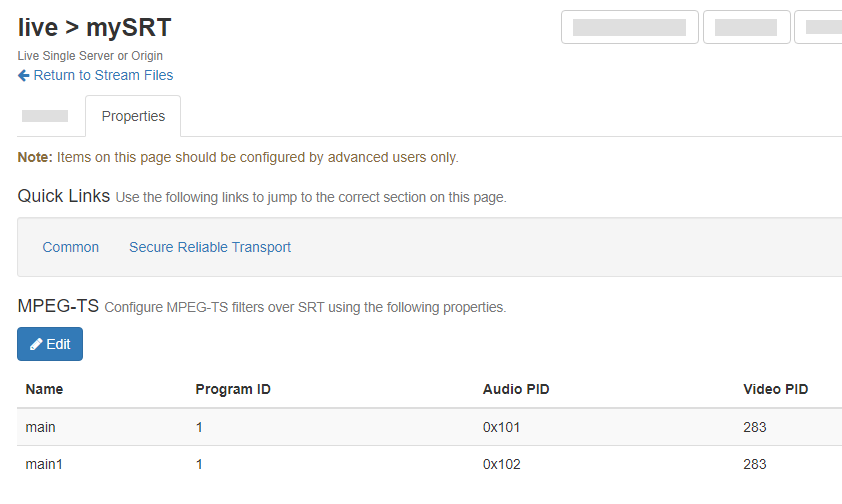842x504 pixels.
Task: Select the greyed-out tab left of Properties
Action: pyautogui.click(x=45, y=116)
